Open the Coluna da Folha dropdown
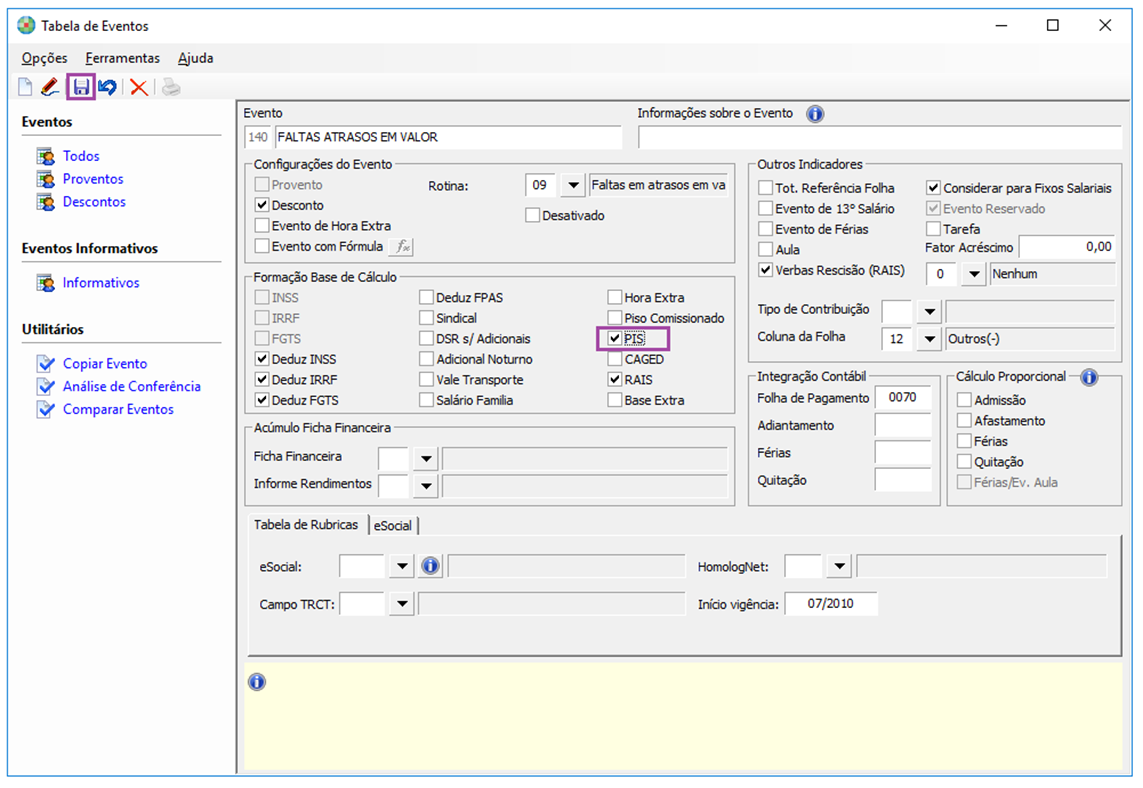Viewport: 1143px width, 788px height. tap(929, 339)
